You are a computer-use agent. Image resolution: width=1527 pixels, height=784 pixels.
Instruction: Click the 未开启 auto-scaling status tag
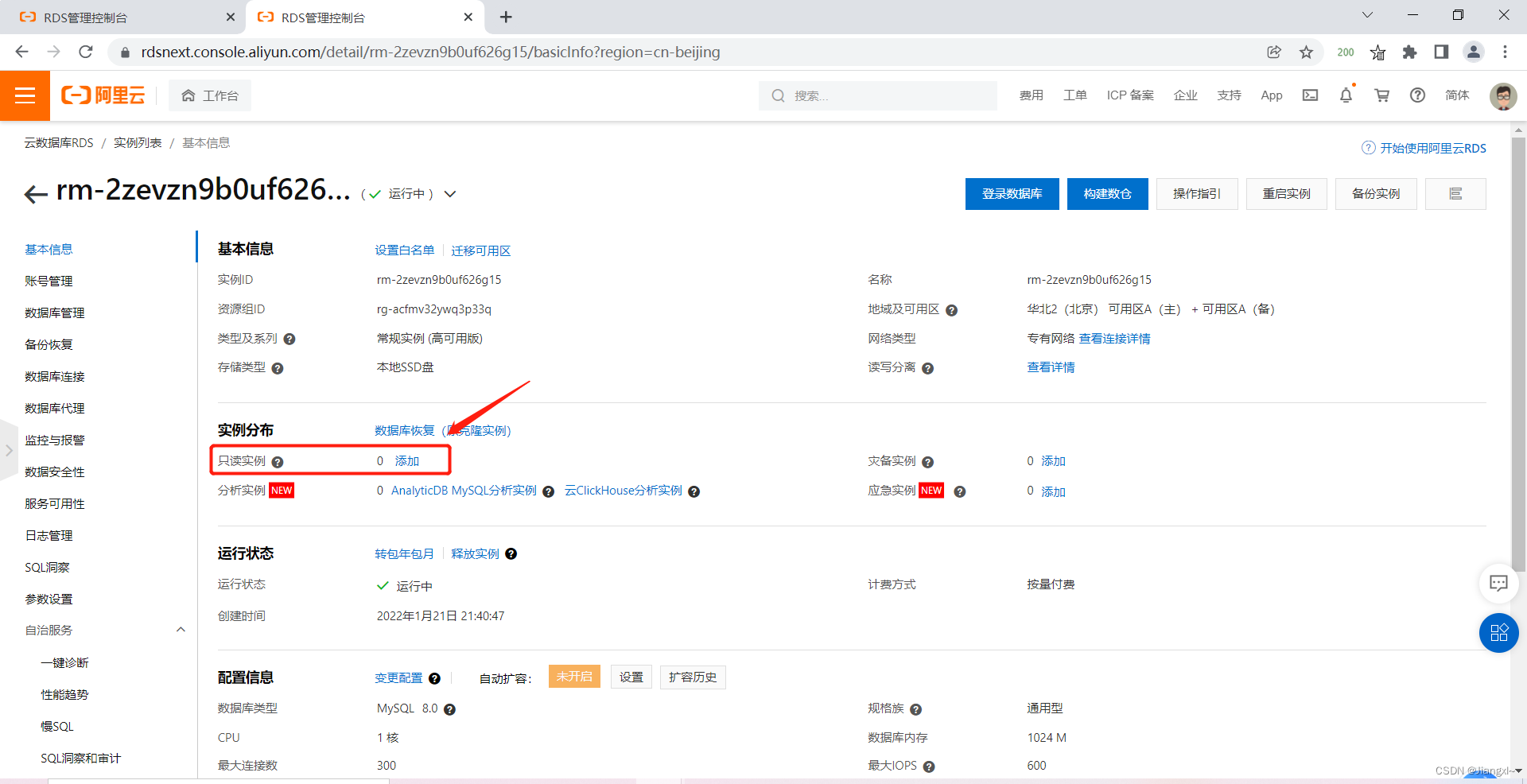574,677
